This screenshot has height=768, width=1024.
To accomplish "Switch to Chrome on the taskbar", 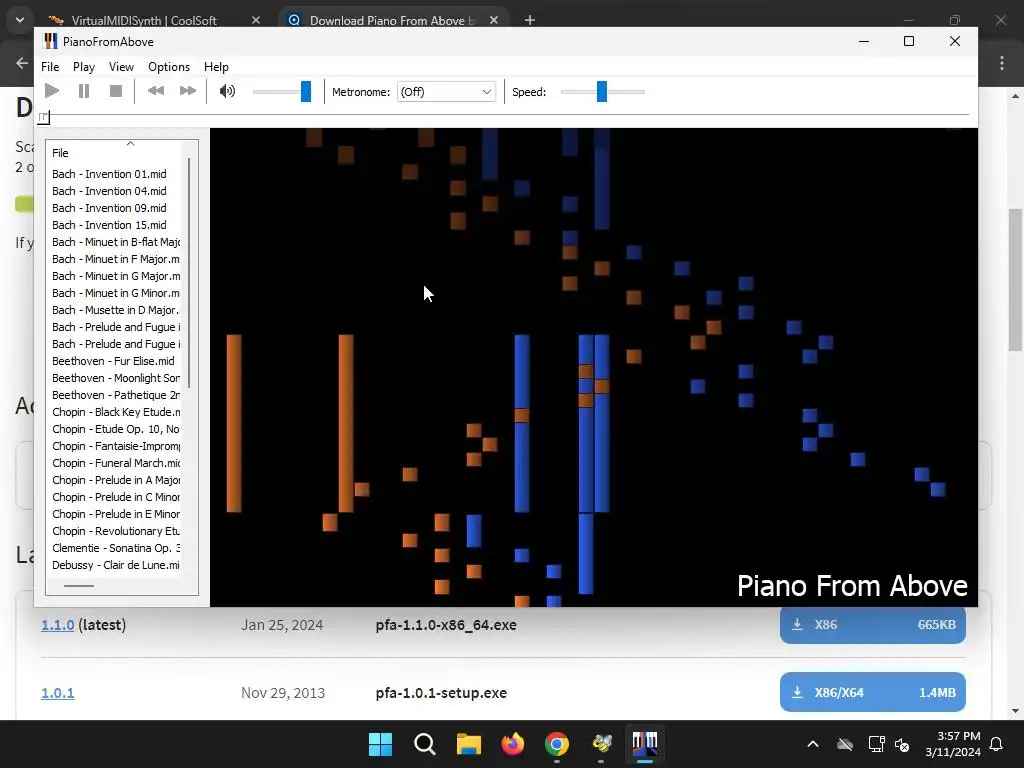I will point(556,744).
